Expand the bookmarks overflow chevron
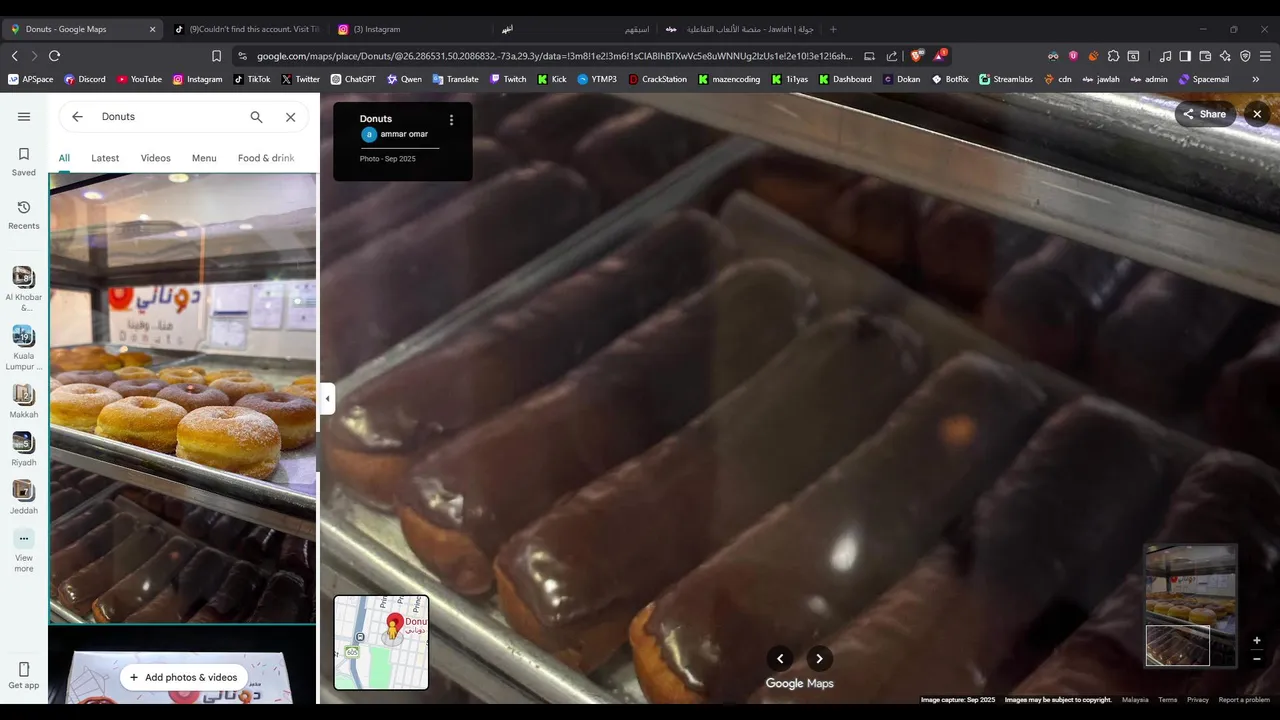 click(1256, 79)
